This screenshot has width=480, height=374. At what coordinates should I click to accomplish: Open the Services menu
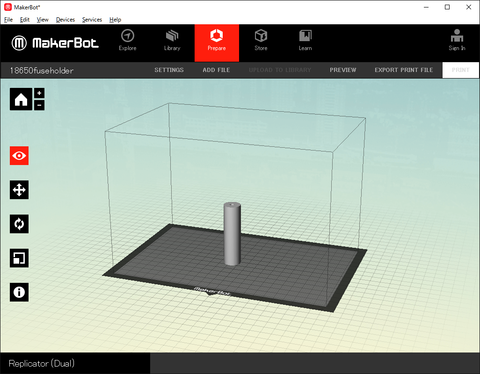tap(92, 20)
